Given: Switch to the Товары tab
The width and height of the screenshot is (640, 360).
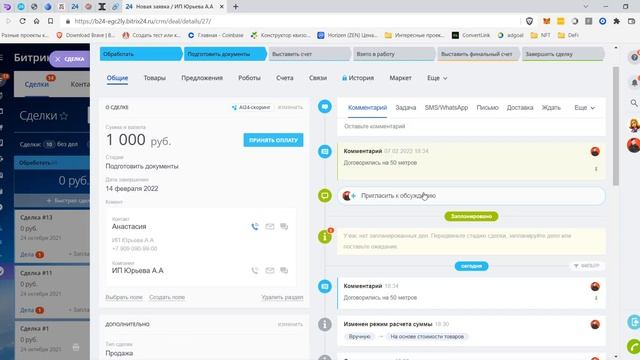Looking at the screenshot, I should click(155, 78).
